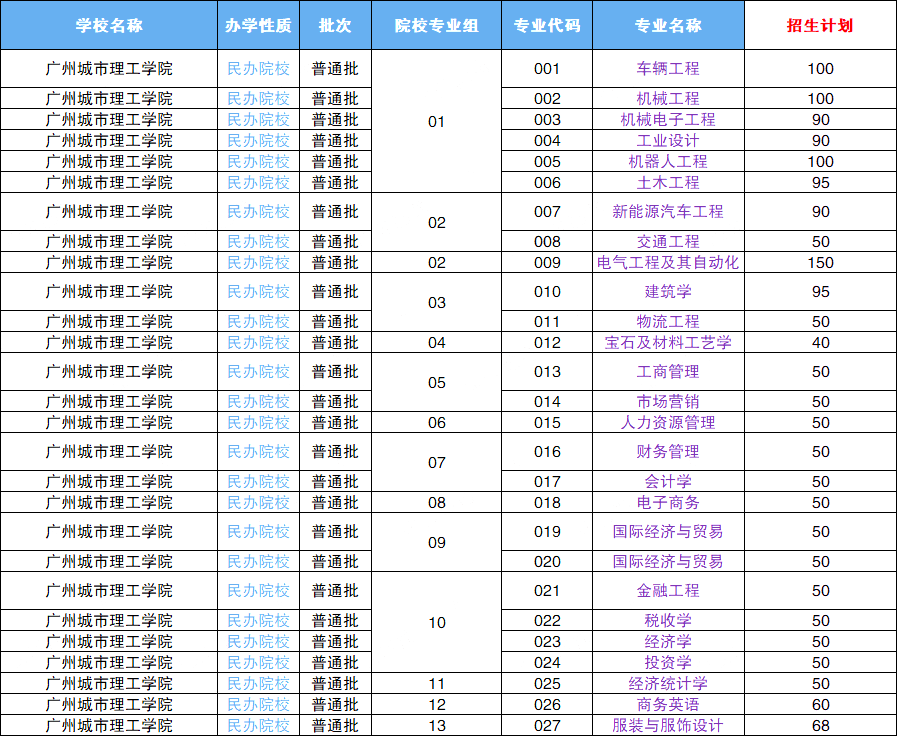
Task: Click group cell 07
Action: tap(436, 463)
